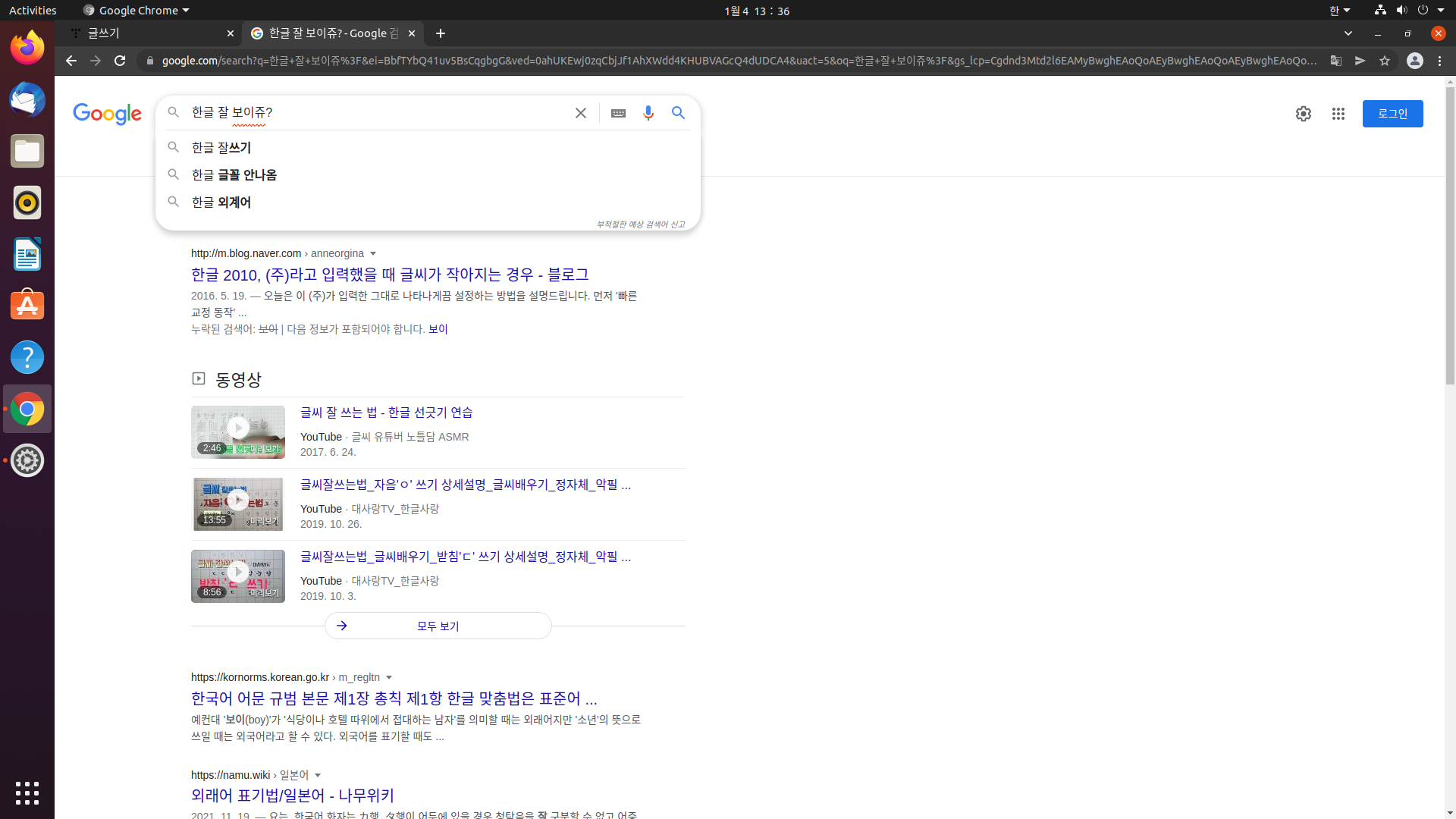Open the on-screen keyboard input tool
This screenshot has height=819, width=1456.
[x=618, y=113]
